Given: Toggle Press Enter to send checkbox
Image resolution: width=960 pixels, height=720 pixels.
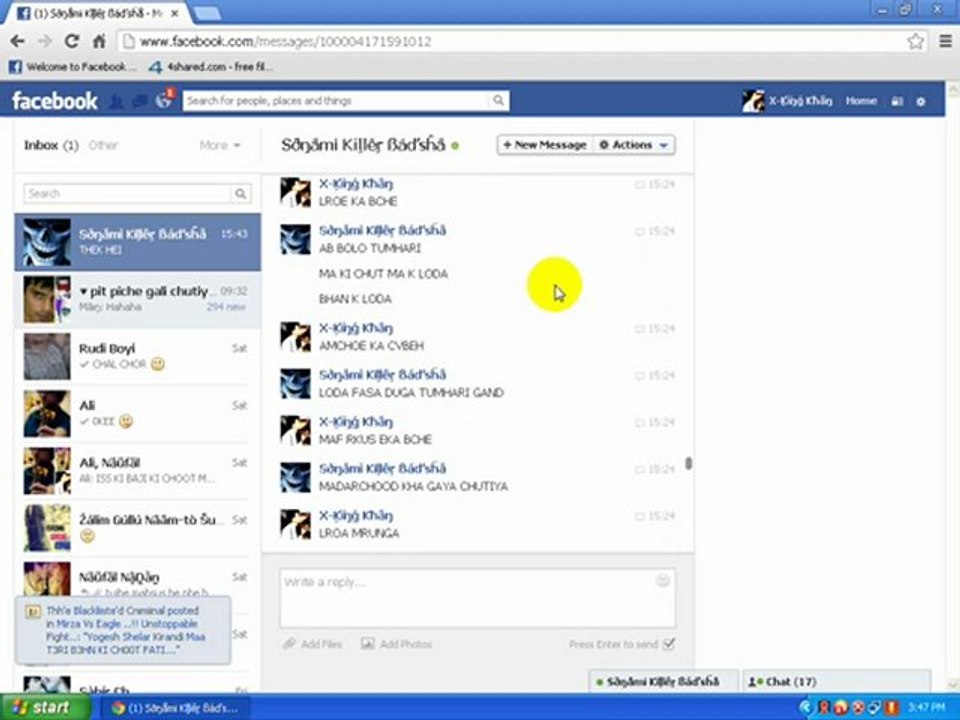Looking at the screenshot, I should tap(669, 644).
